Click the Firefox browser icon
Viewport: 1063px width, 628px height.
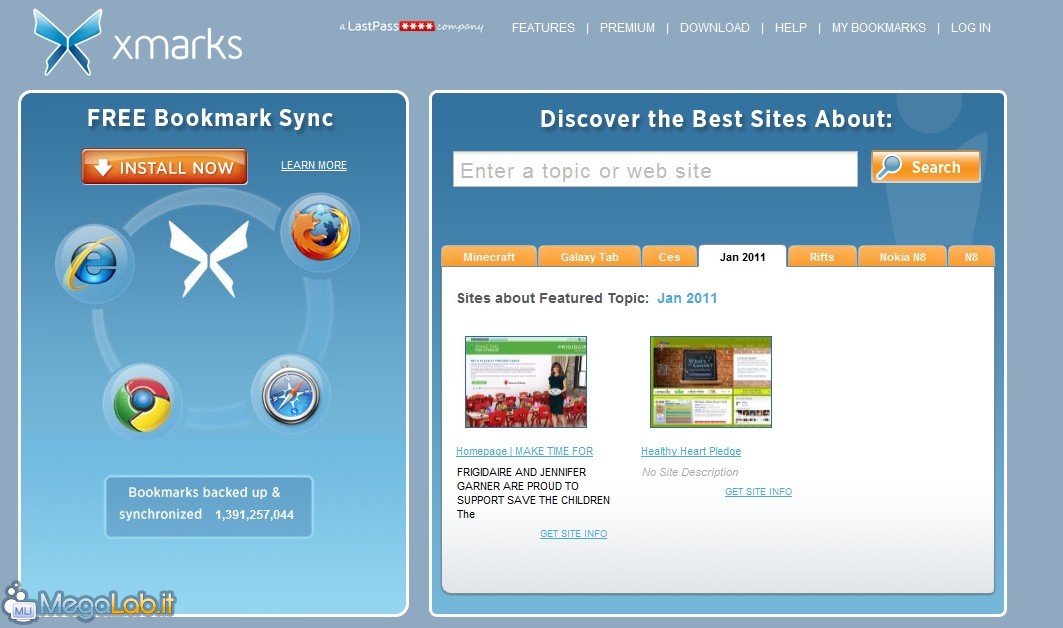click(x=320, y=233)
